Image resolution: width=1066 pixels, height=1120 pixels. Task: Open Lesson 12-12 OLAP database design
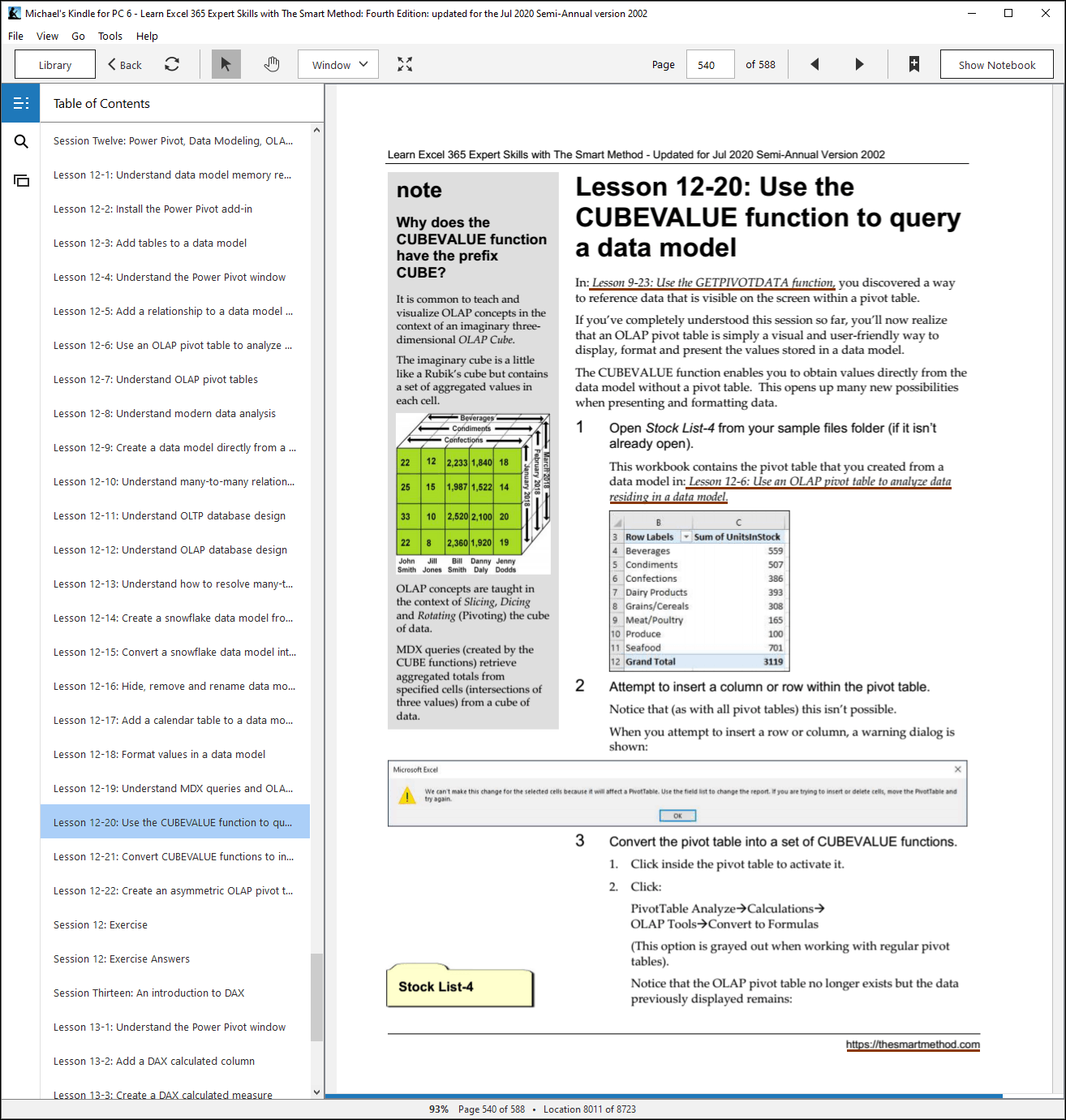[175, 549]
